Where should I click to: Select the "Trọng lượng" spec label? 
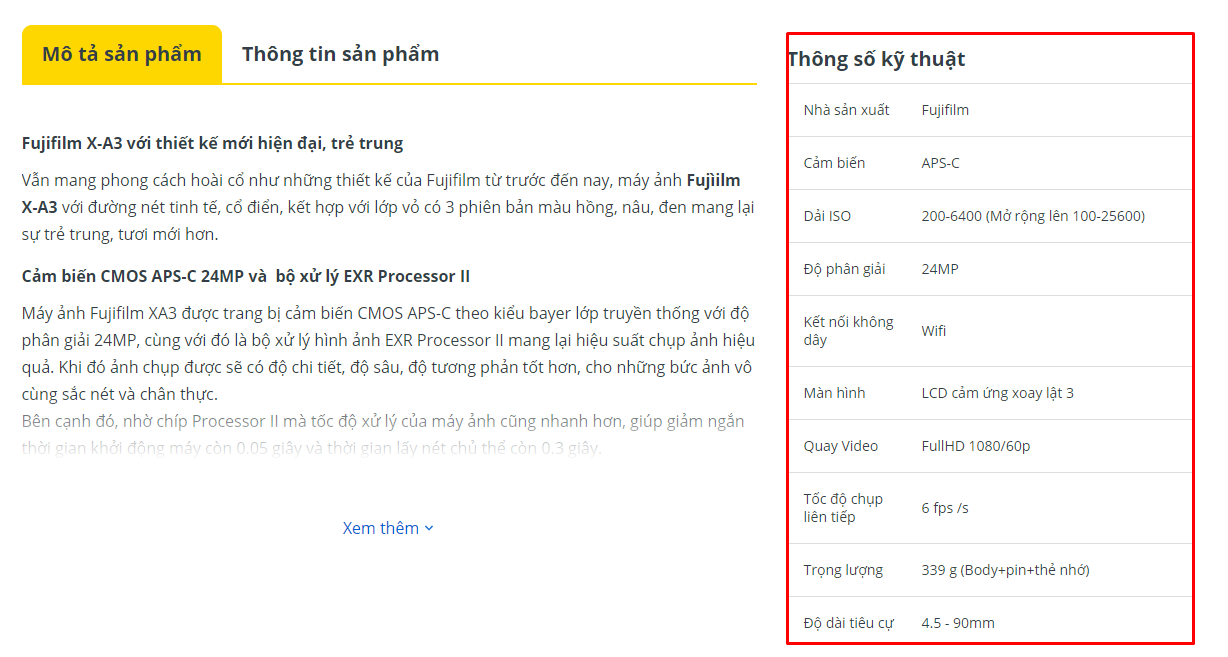(843, 570)
